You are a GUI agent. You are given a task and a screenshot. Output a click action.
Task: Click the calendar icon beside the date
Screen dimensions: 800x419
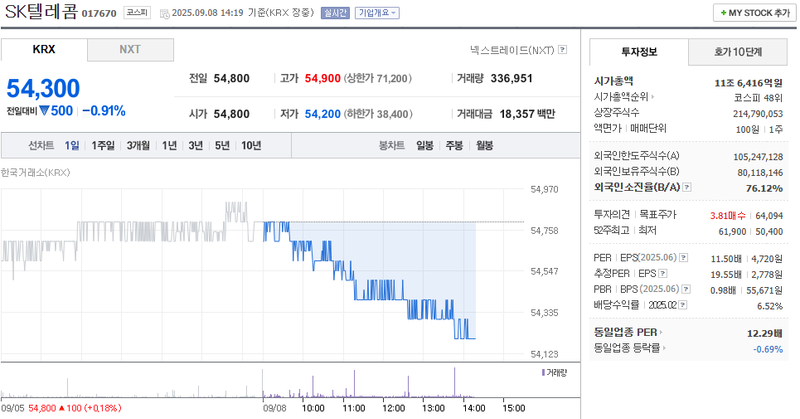[164, 14]
